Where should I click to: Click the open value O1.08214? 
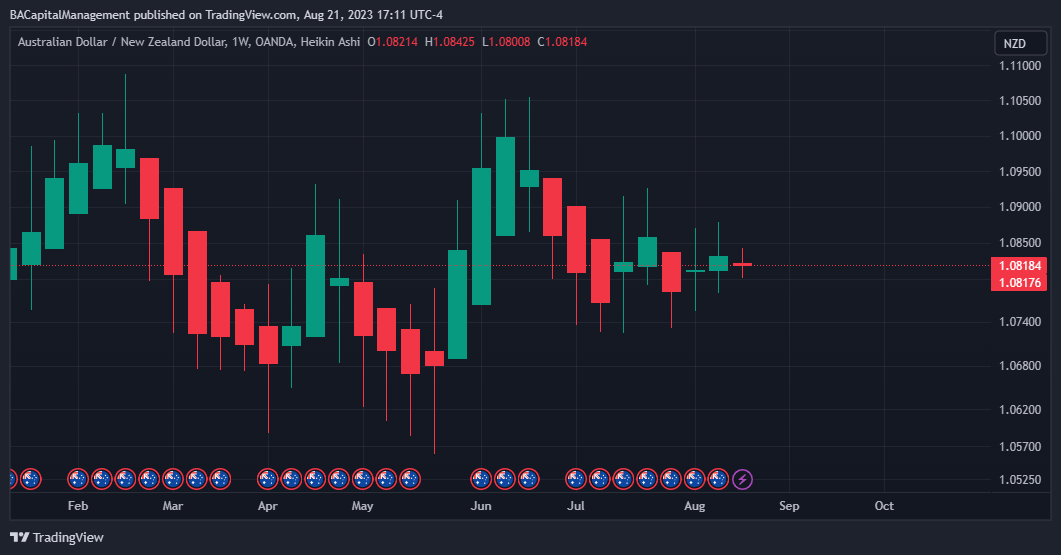tap(392, 42)
